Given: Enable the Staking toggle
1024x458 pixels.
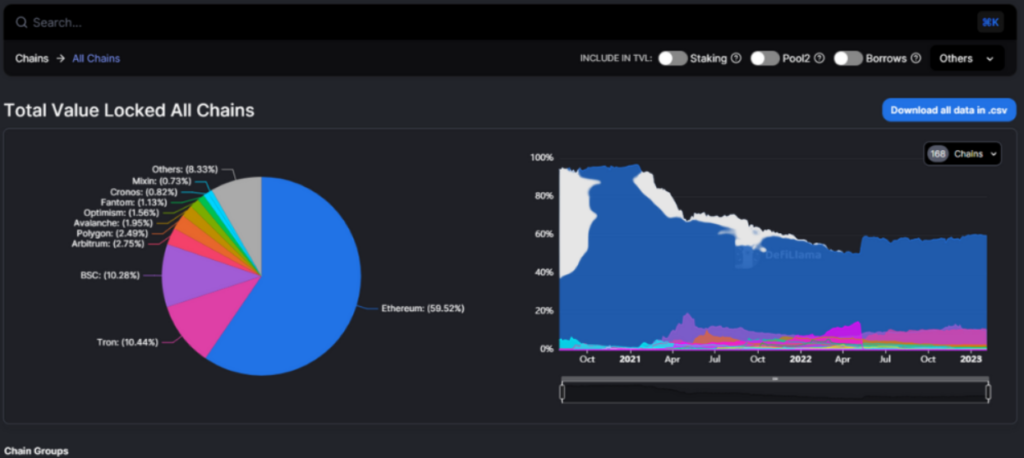Looking at the screenshot, I should click(672, 58).
